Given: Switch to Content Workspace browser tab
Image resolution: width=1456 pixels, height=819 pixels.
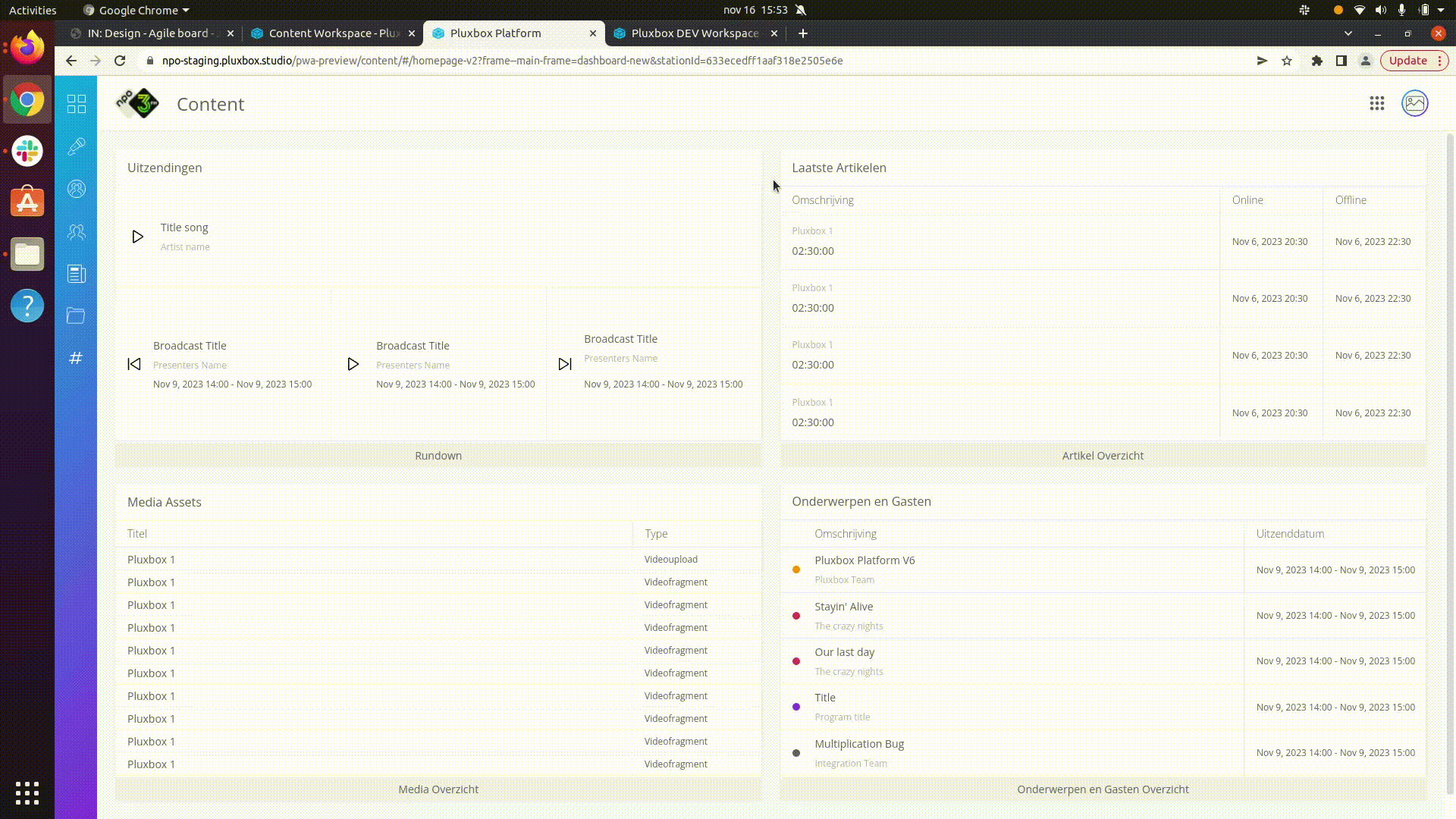Looking at the screenshot, I should point(334,33).
